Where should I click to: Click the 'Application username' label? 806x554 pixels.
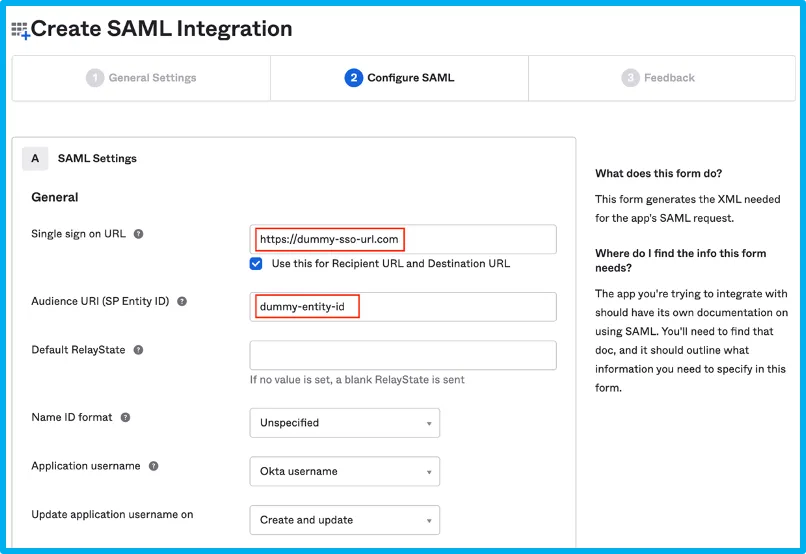pos(86,466)
